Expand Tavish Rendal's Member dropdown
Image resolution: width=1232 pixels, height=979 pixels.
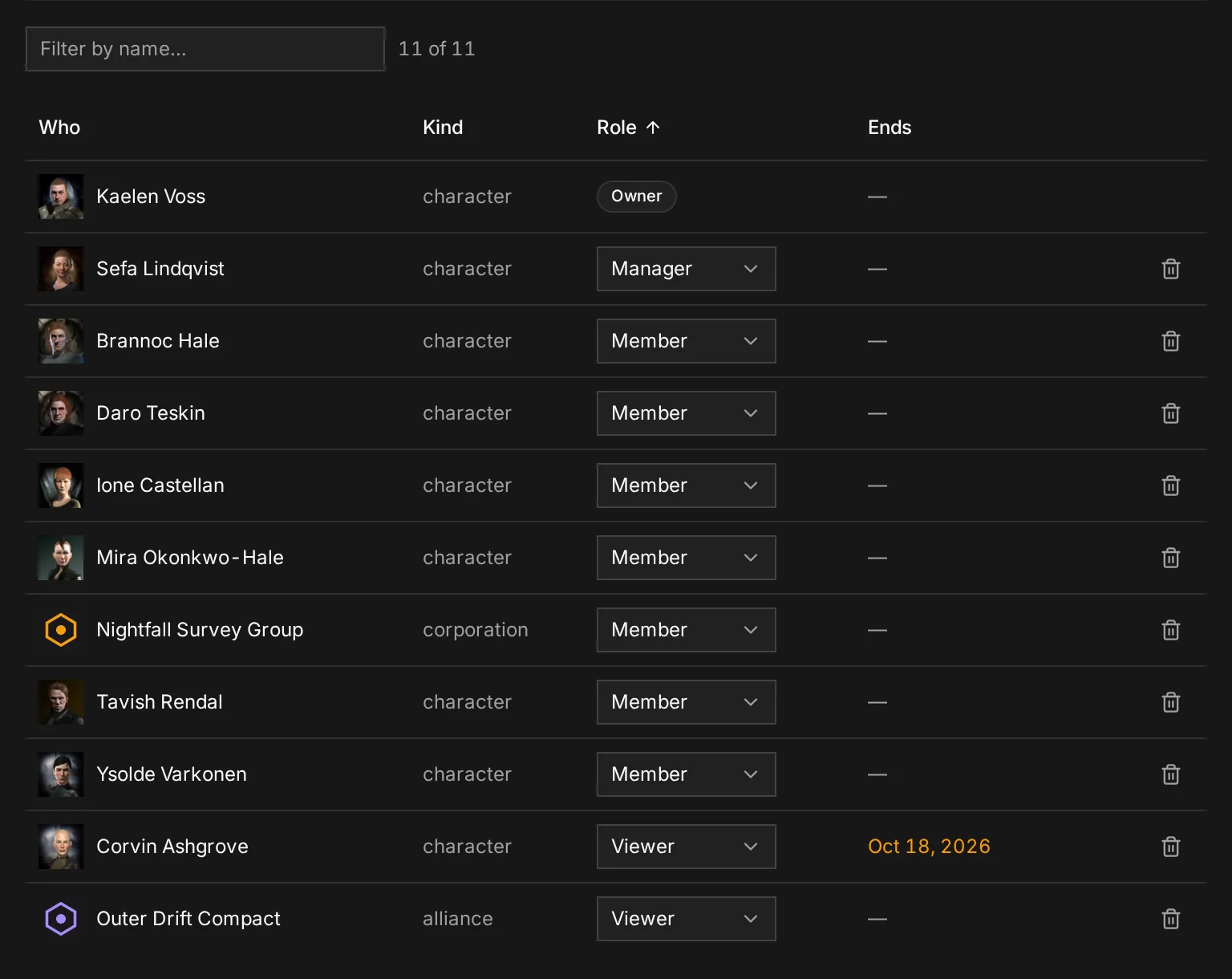pyautogui.click(x=686, y=702)
